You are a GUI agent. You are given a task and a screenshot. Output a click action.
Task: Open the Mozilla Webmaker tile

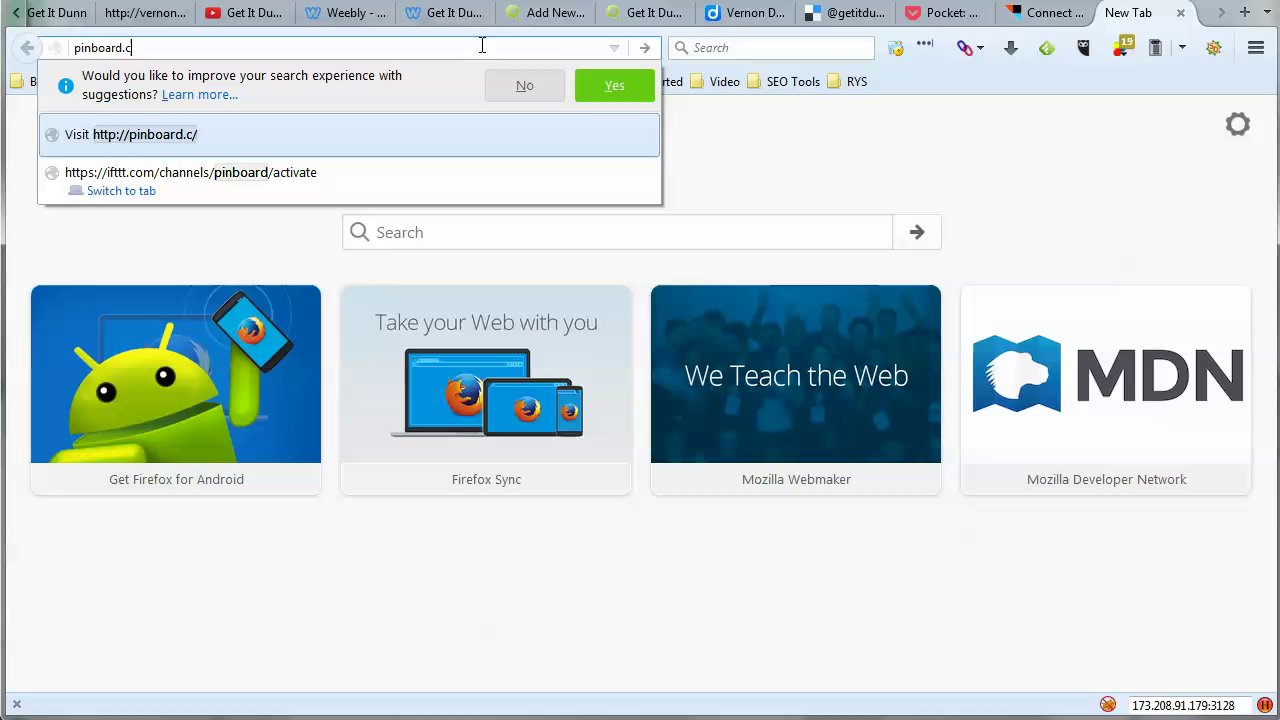click(796, 390)
